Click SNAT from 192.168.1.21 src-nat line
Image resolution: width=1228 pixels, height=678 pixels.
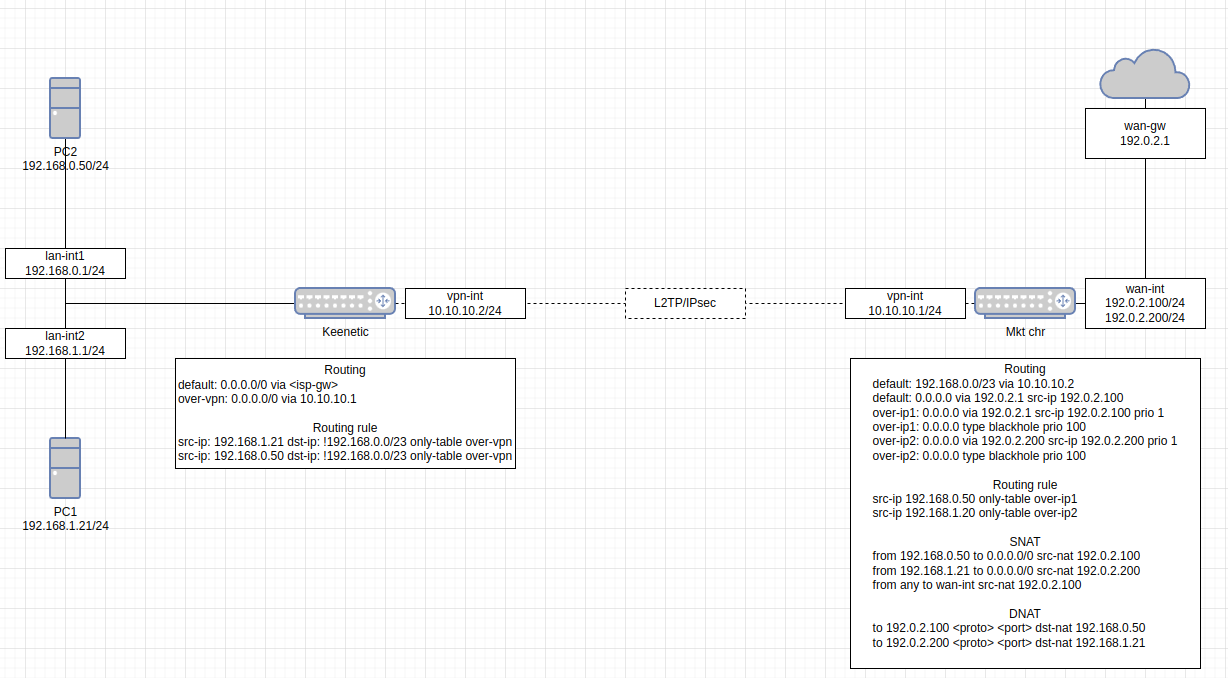(x=1006, y=570)
